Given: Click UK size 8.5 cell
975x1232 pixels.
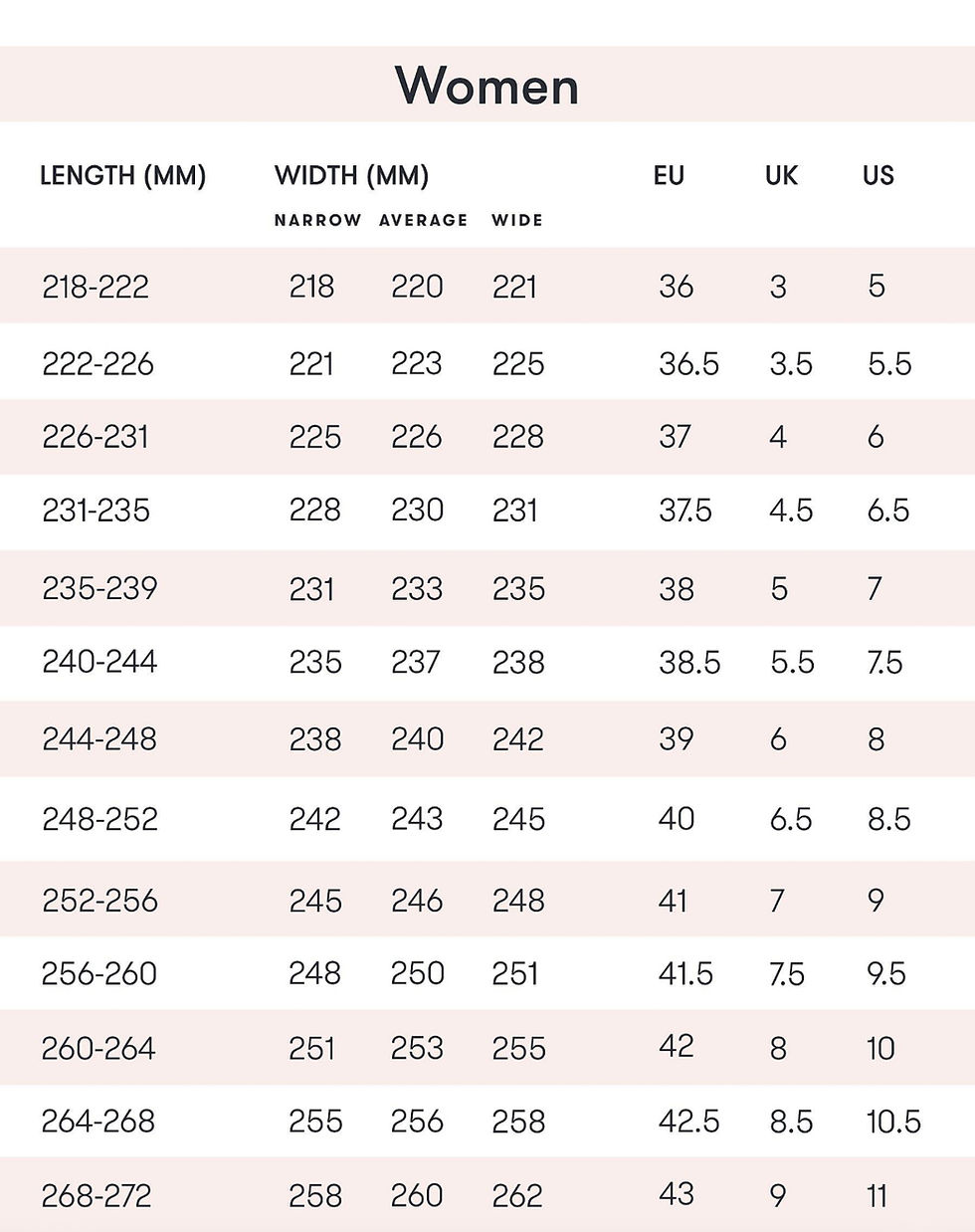Looking at the screenshot, I should point(791,1122).
